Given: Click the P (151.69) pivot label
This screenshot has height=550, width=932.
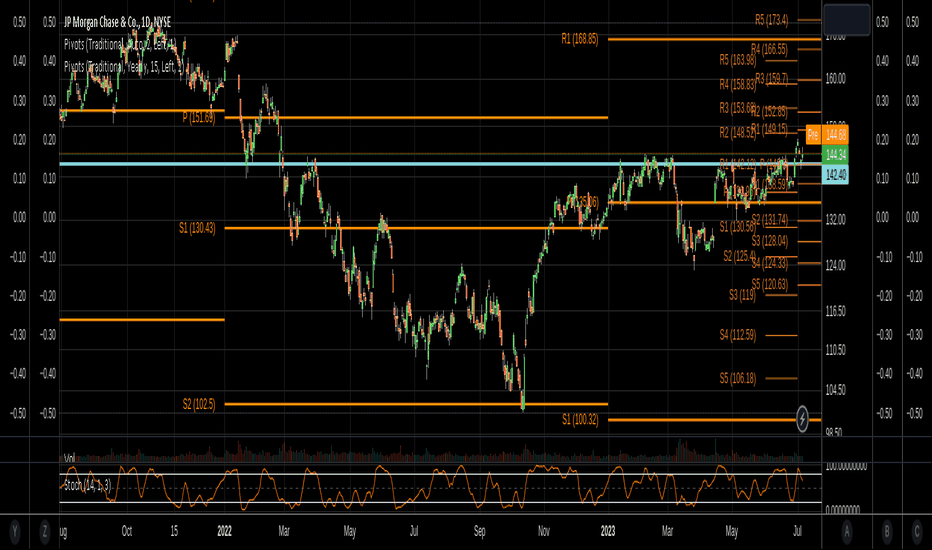Looking at the screenshot, I should (x=199, y=117).
